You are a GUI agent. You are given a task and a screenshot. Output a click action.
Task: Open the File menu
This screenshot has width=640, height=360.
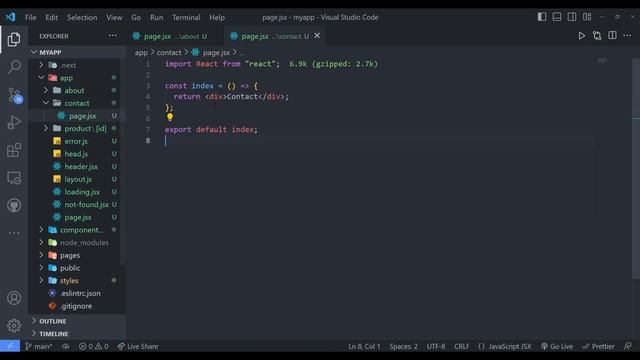coord(31,18)
